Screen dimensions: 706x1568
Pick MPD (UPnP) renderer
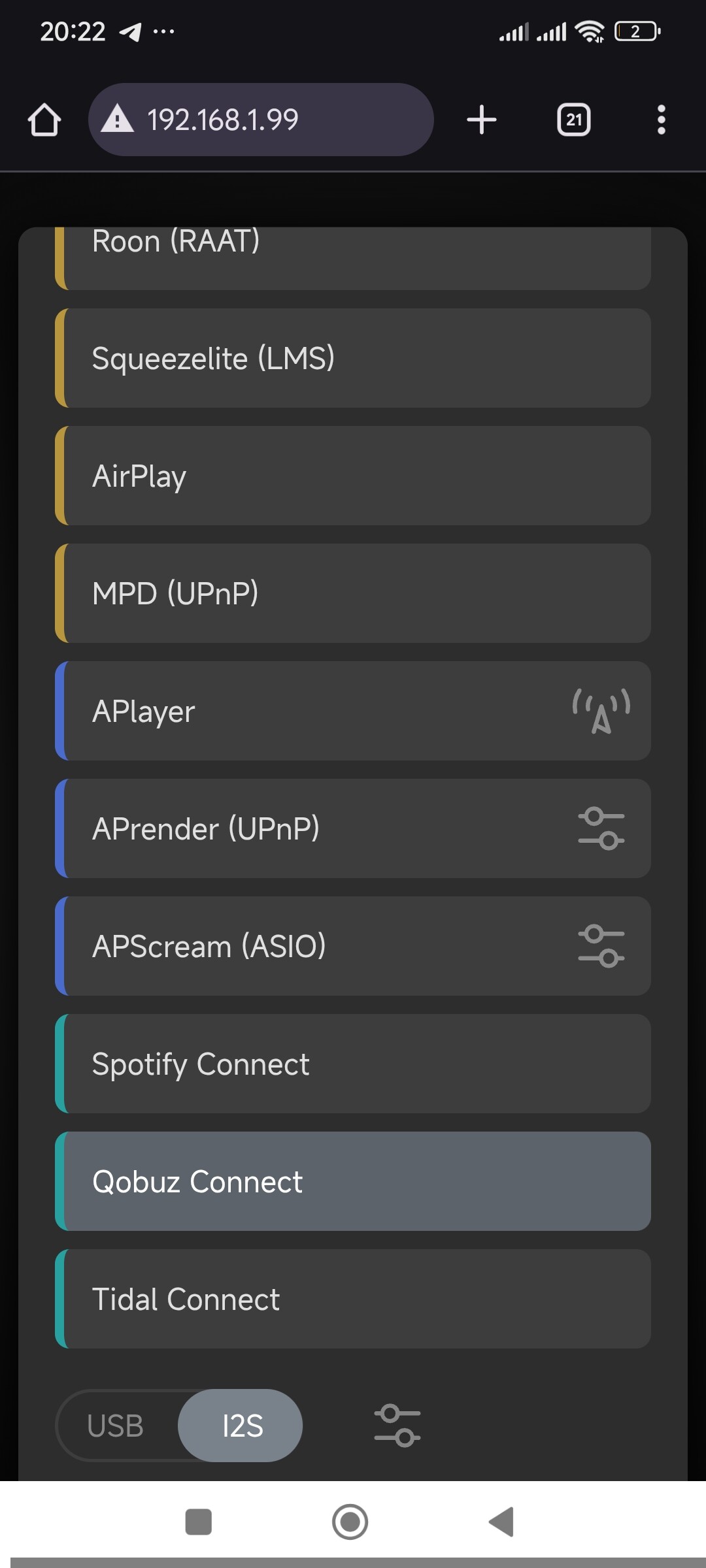pyautogui.click(x=353, y=593)
